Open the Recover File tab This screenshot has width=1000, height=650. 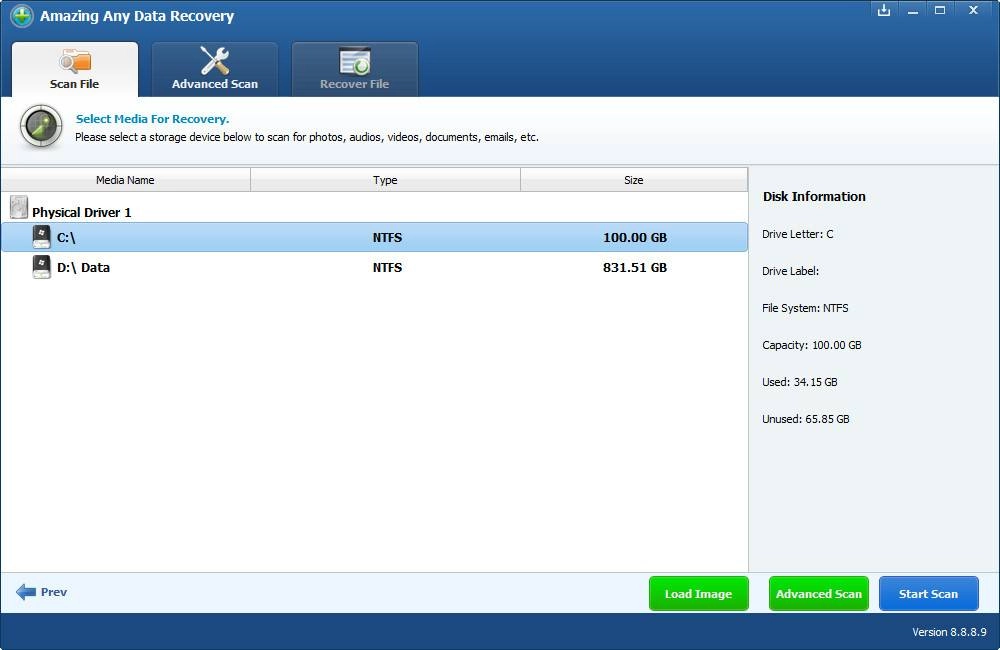click(x=355, y=70)
